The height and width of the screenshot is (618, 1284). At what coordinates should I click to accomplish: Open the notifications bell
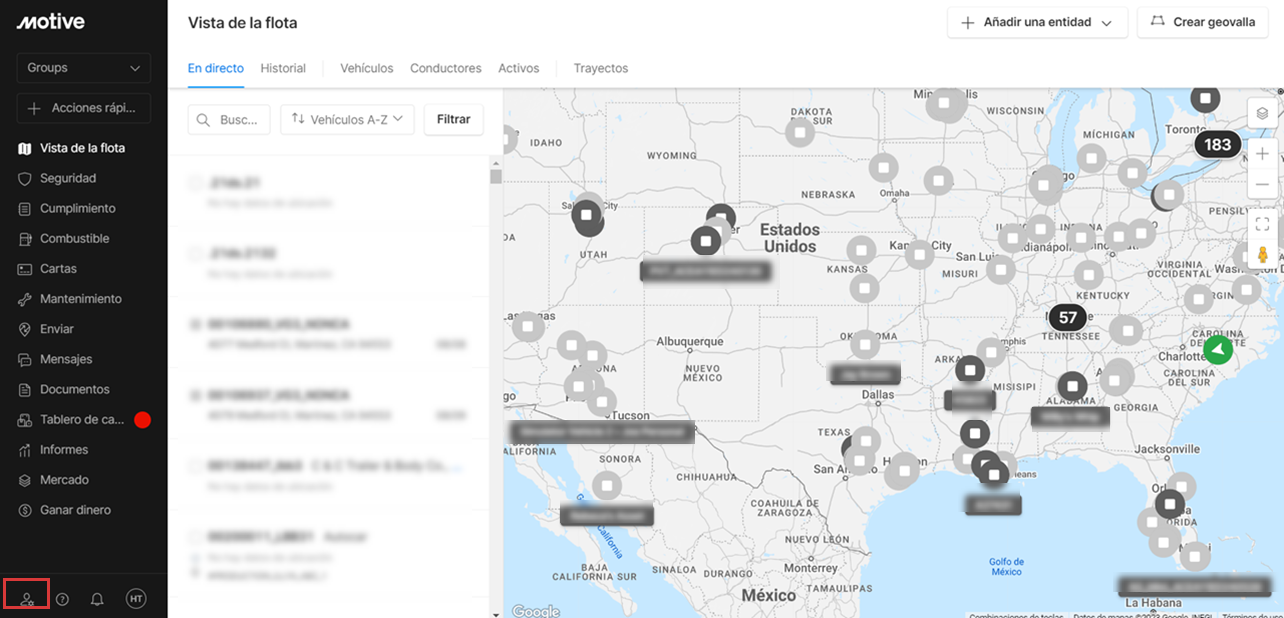[97, 599]
